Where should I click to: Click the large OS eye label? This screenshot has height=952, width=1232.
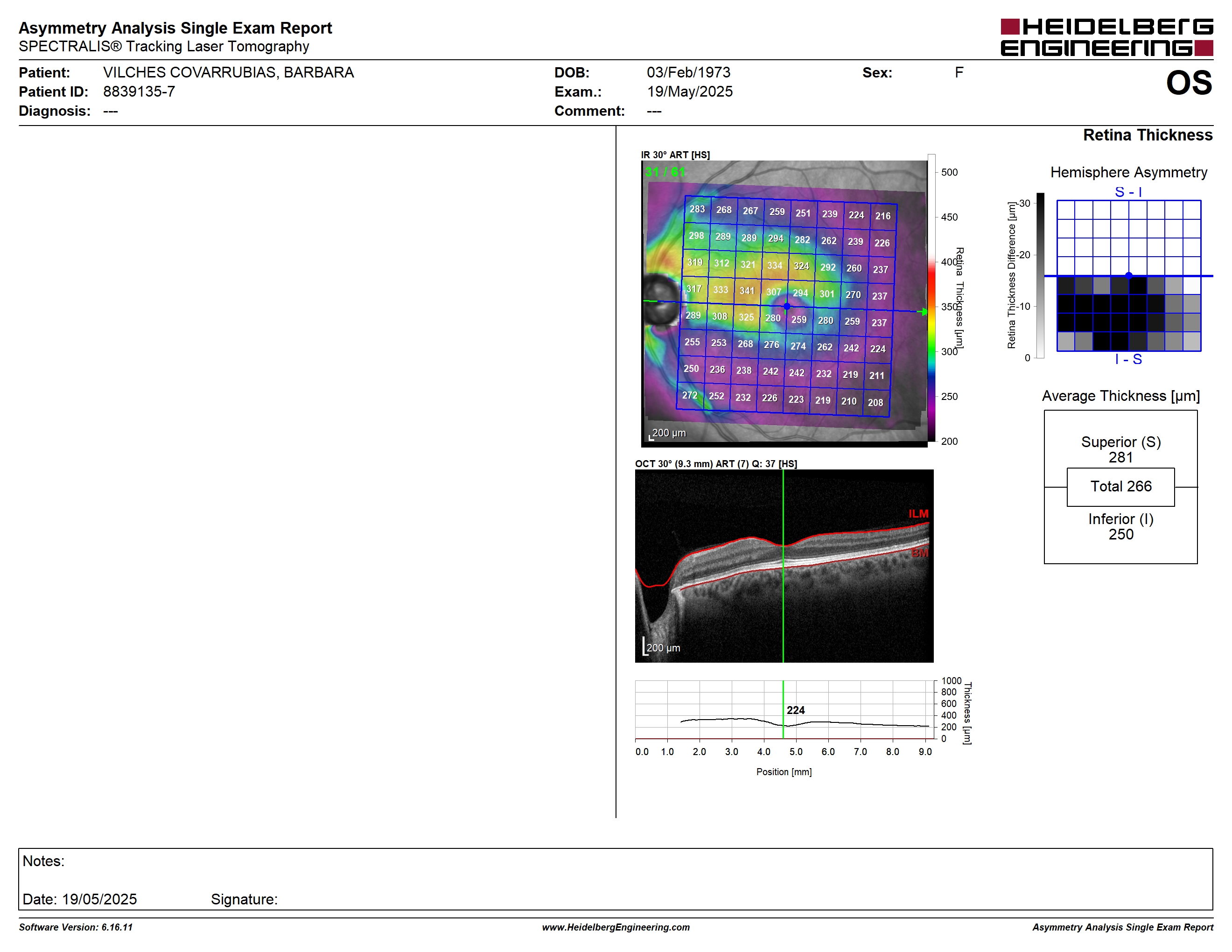[x=1189, y=83]
